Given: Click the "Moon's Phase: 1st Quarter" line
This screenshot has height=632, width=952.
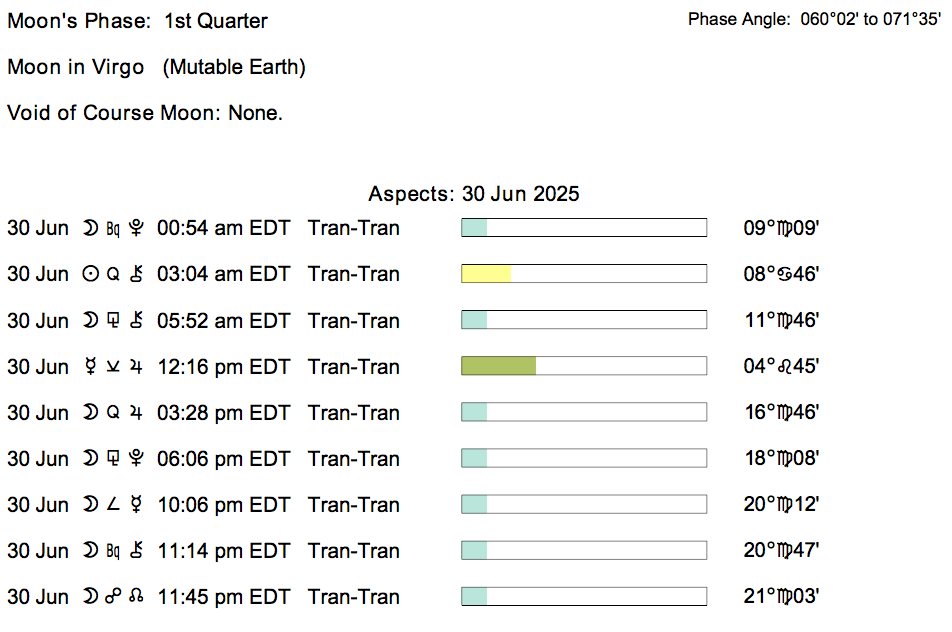Looking at the screenshot, I should click(137, 21).
